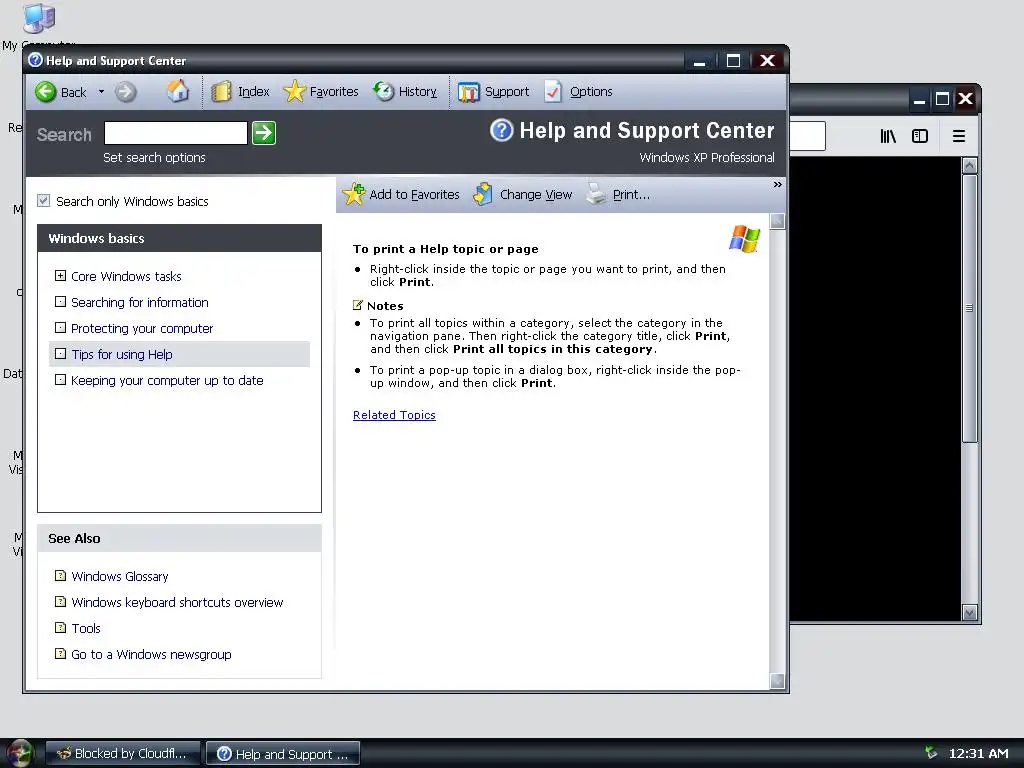Open Windows Glossary link
Screen dimensions: 1024x768
(x=120, y=577)
